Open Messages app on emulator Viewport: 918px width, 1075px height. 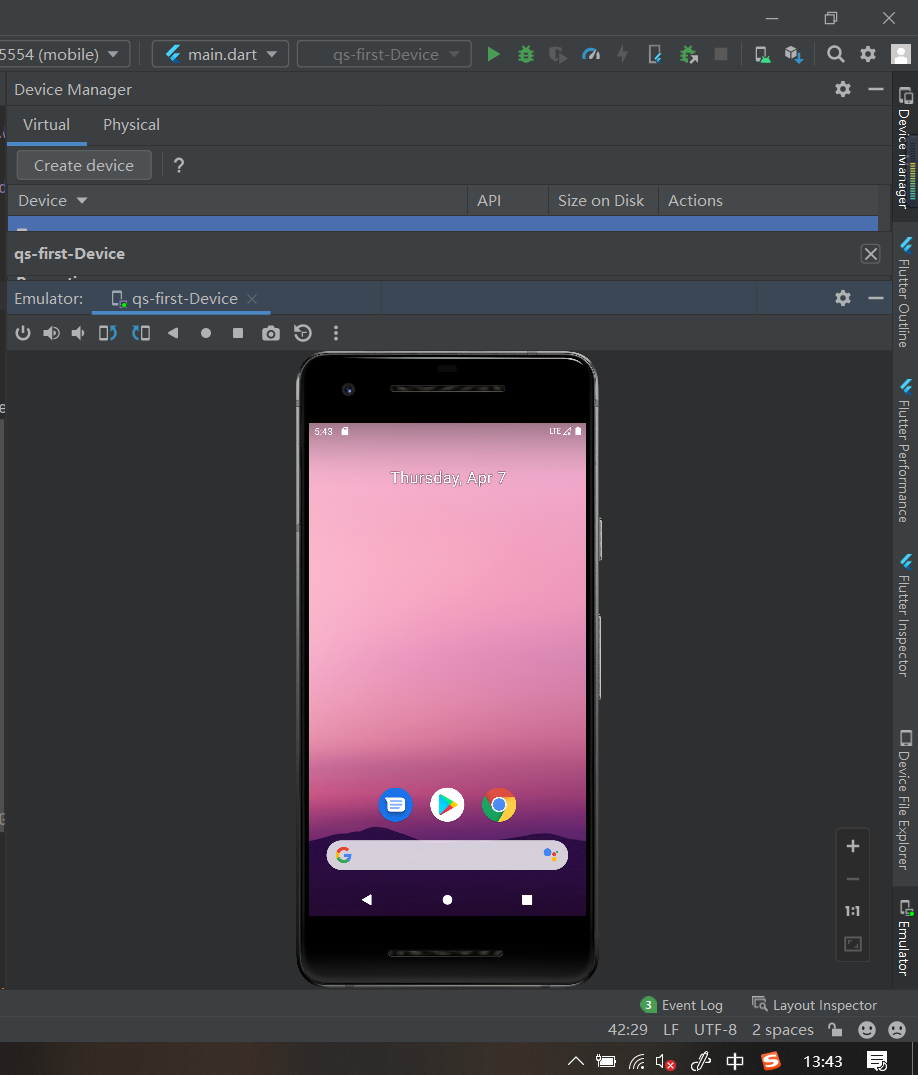tap(396, 805)
